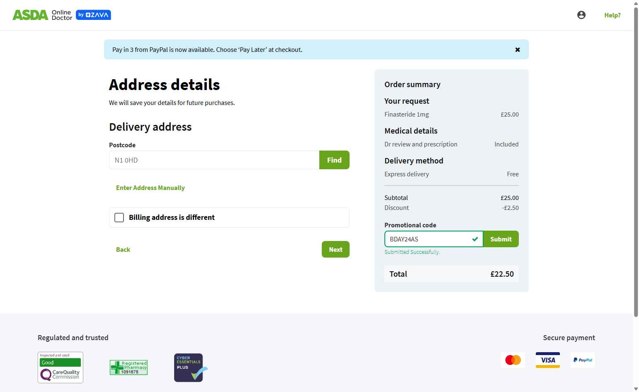Image resolution: width=639 pixels, height=392 pixels.
Task: Click the ASDA Online Doctor logo
Action: [42, 15]
